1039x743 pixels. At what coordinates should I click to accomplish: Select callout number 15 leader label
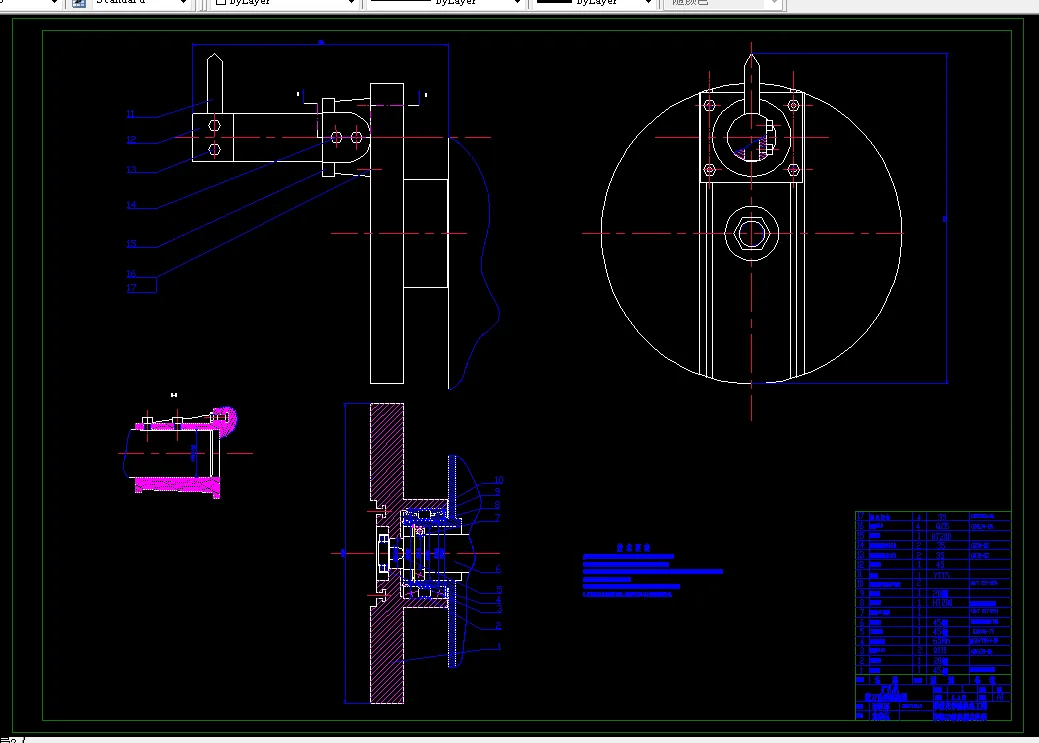tap(131, 244)
